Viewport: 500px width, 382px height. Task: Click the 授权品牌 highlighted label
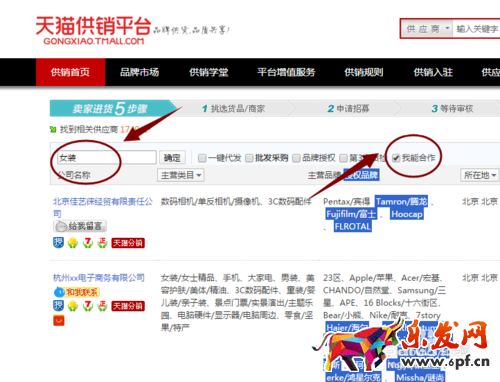tap(361, 175)
